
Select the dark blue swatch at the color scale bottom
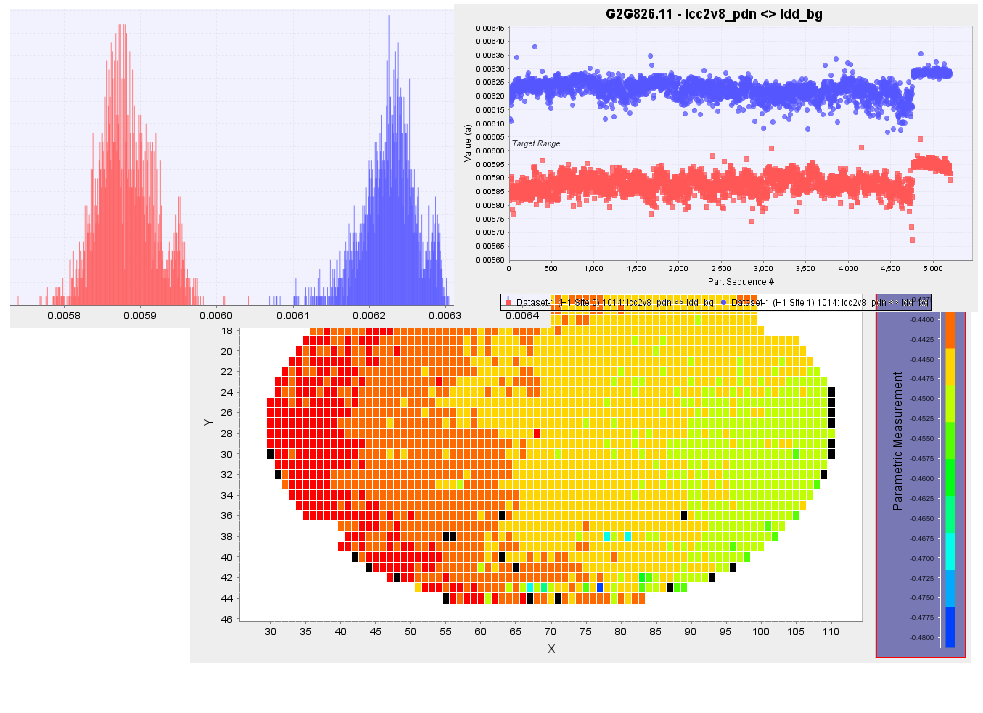[950, 626]
